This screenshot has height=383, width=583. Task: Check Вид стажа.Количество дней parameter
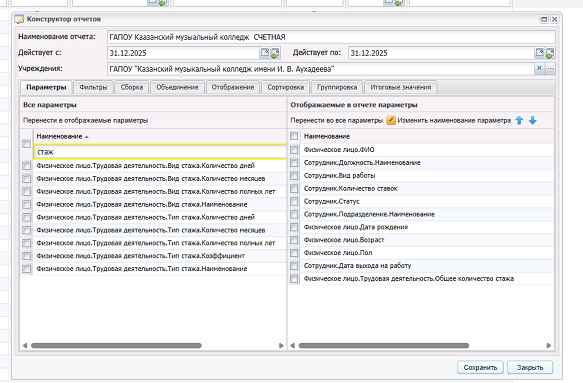[26, 166]
